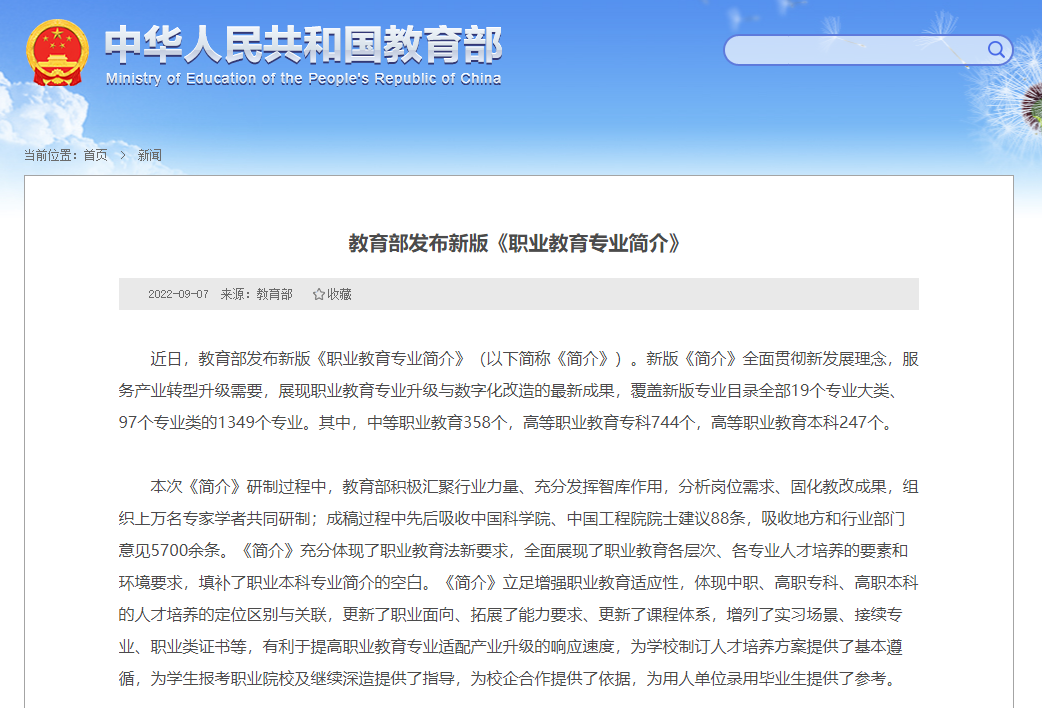Click the search magnifier icon
The width and height of the screenshot is (1042, 708).
(x=995, y=50)
